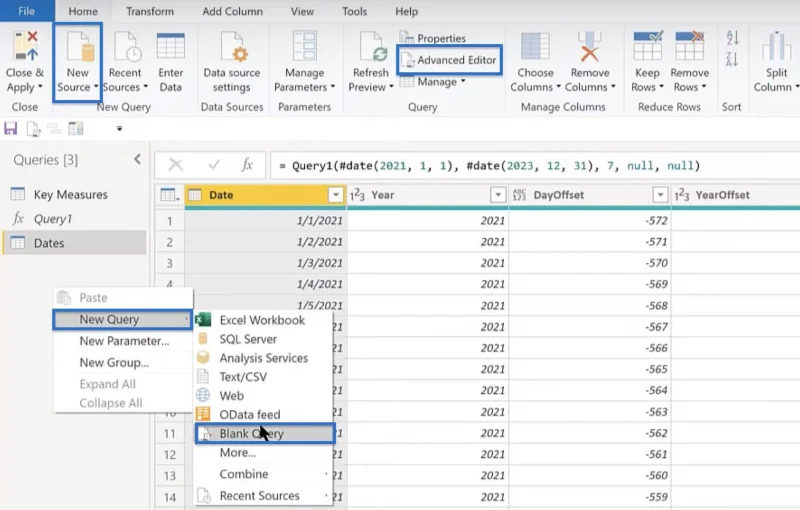800x510 pixels.
Task: Click the YearOffset column data type icon
Action: [x=681, y=195]
